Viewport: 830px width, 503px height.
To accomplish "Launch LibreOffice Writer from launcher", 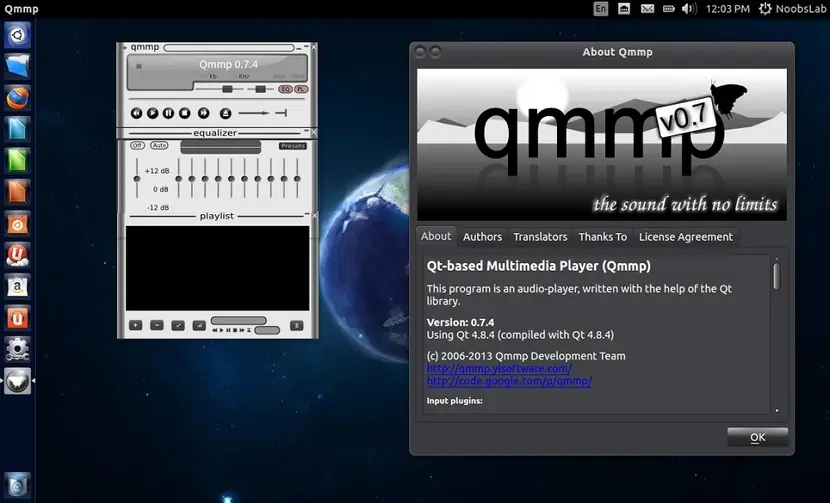I will tap(17, 129).
